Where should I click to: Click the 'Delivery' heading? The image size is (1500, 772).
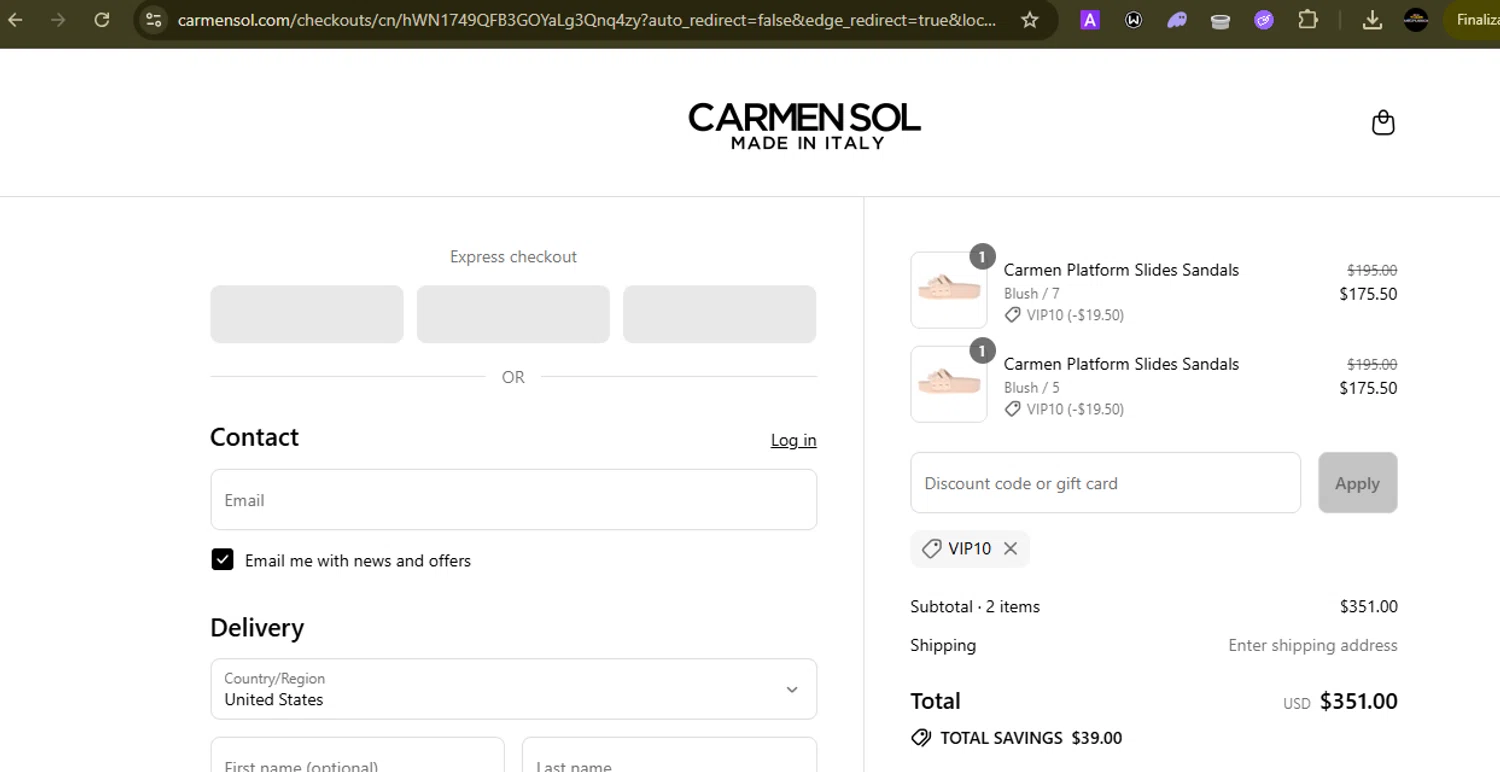click(x=257, y=627)
